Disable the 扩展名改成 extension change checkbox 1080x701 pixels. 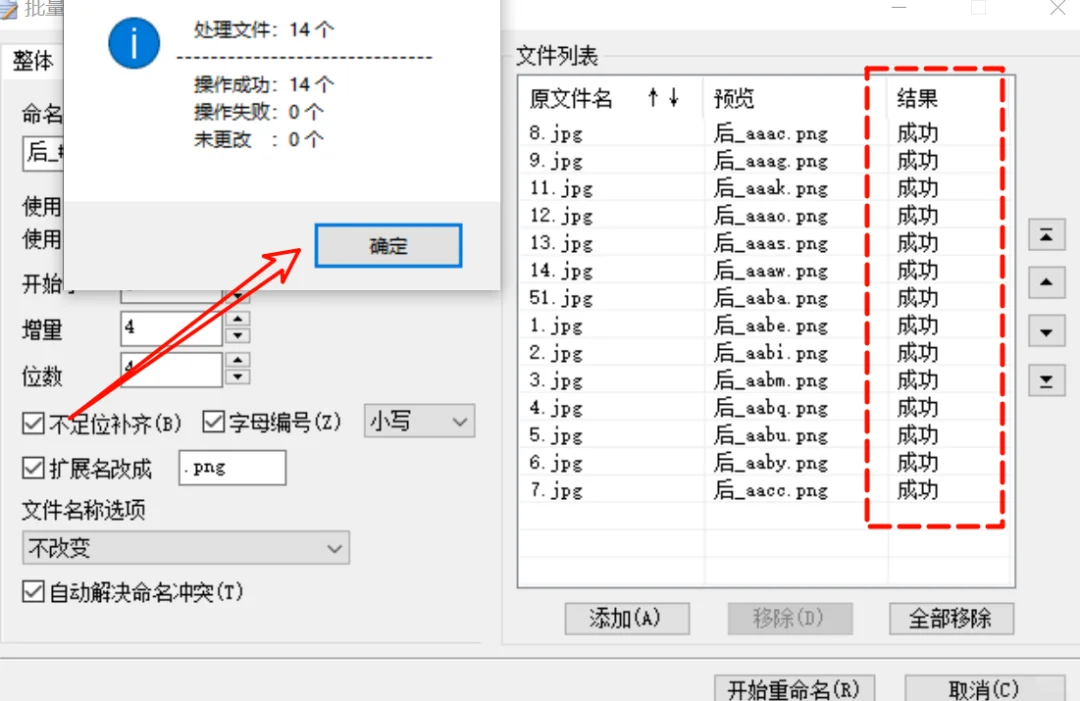coord(32,468)
